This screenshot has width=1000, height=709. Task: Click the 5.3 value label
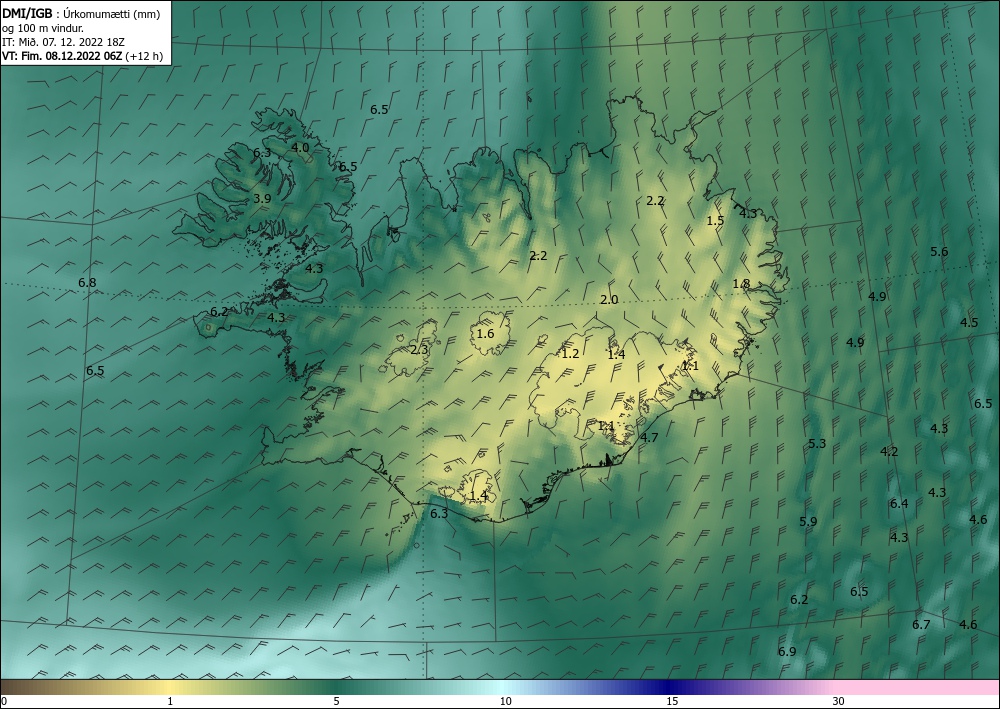tap(817, 443)
